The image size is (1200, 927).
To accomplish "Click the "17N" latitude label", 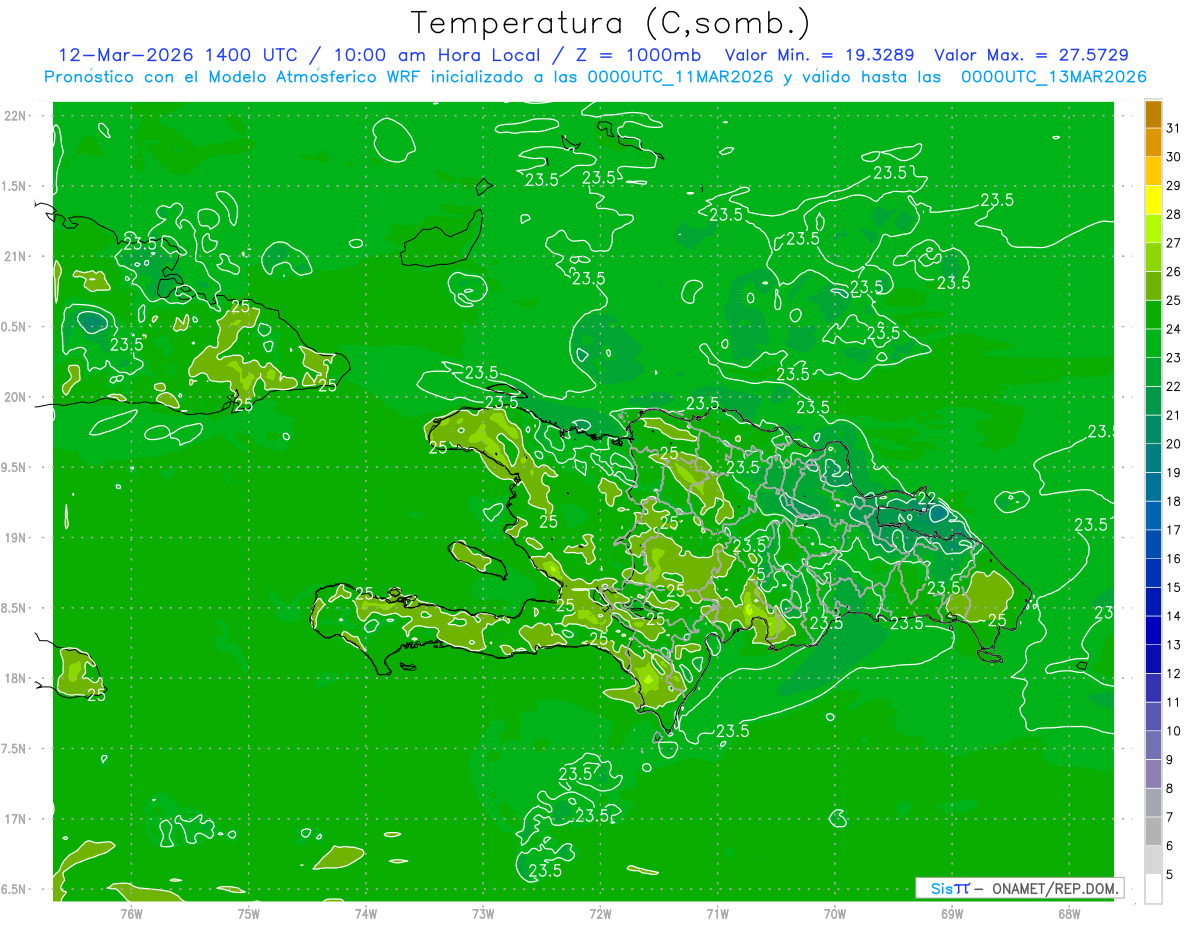I will [14, 819].
